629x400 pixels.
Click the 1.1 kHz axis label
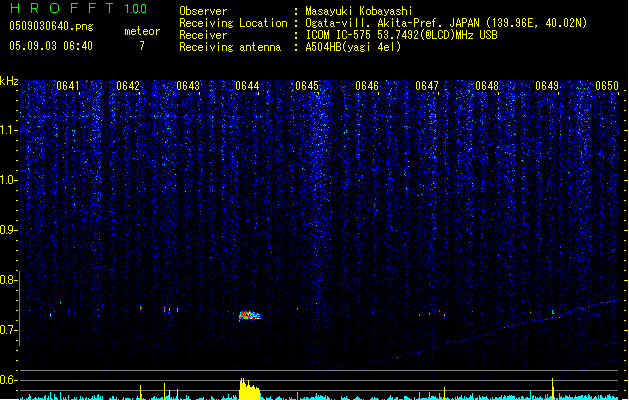point(8,130)
